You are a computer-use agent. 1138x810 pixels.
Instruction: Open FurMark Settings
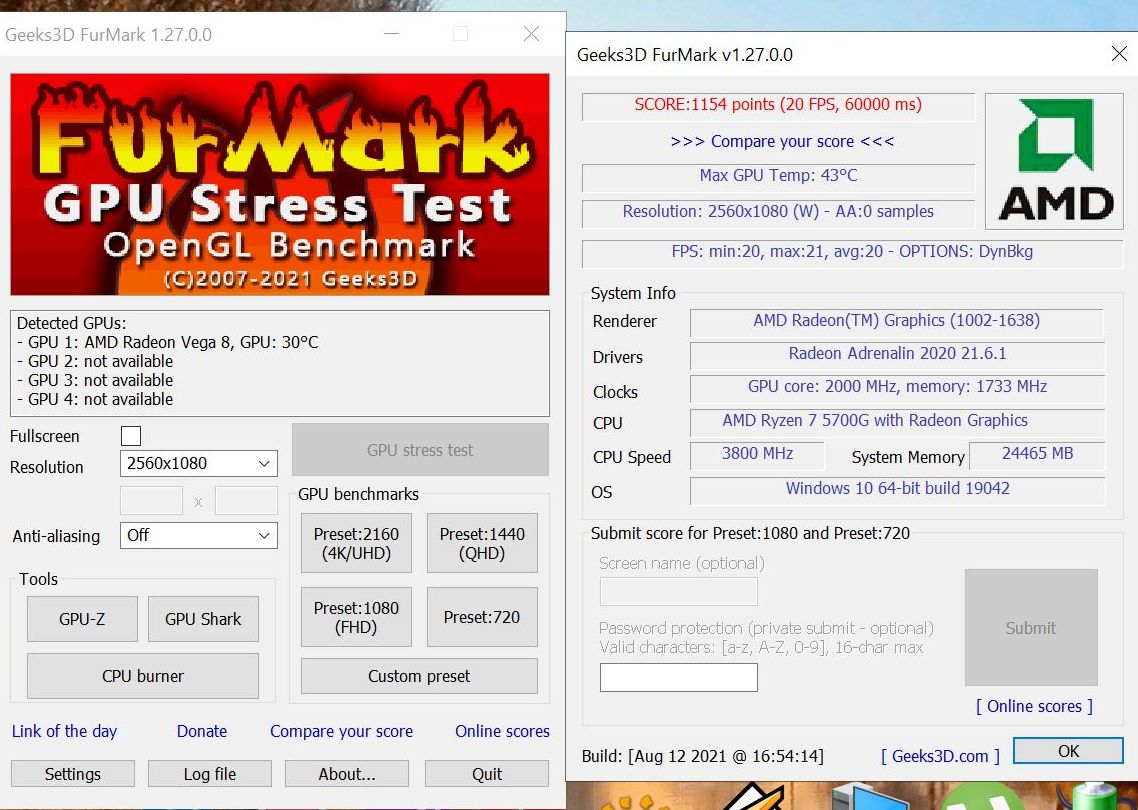[x=73, y=774]
